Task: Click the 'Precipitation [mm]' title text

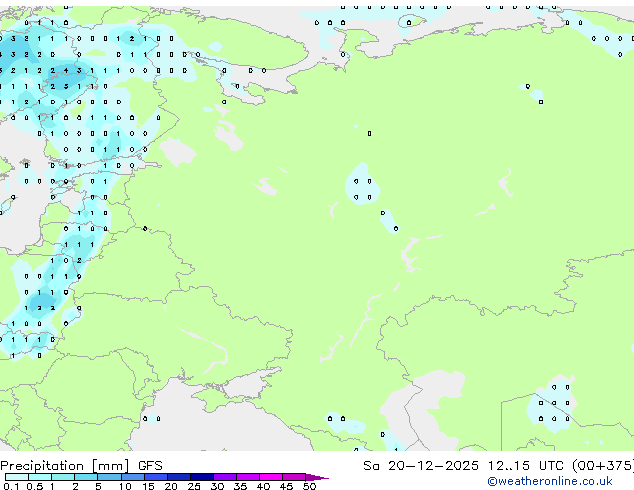Action: click(65, 466)
